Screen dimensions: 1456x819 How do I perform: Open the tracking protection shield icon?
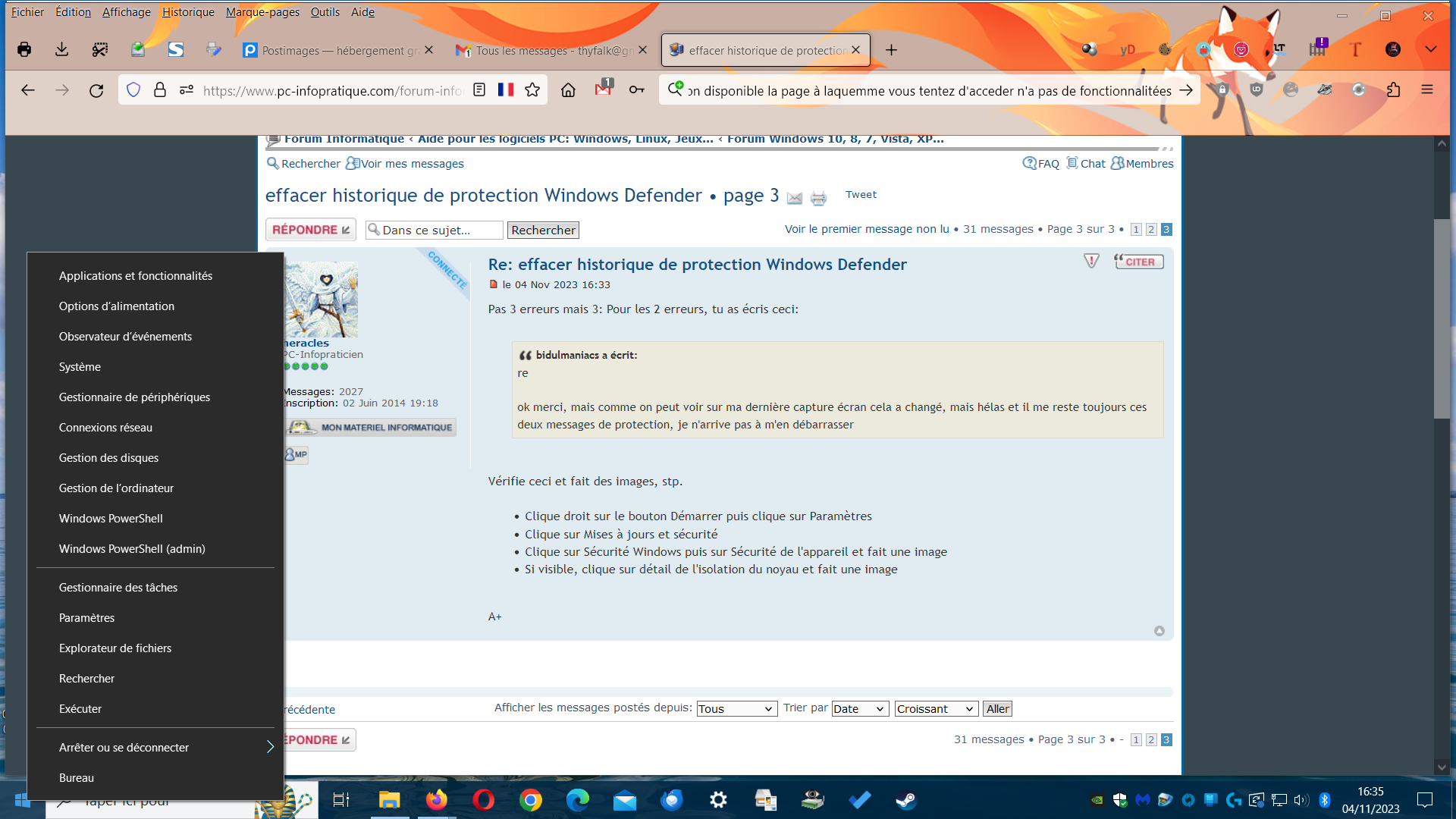(x=133, y=90)
